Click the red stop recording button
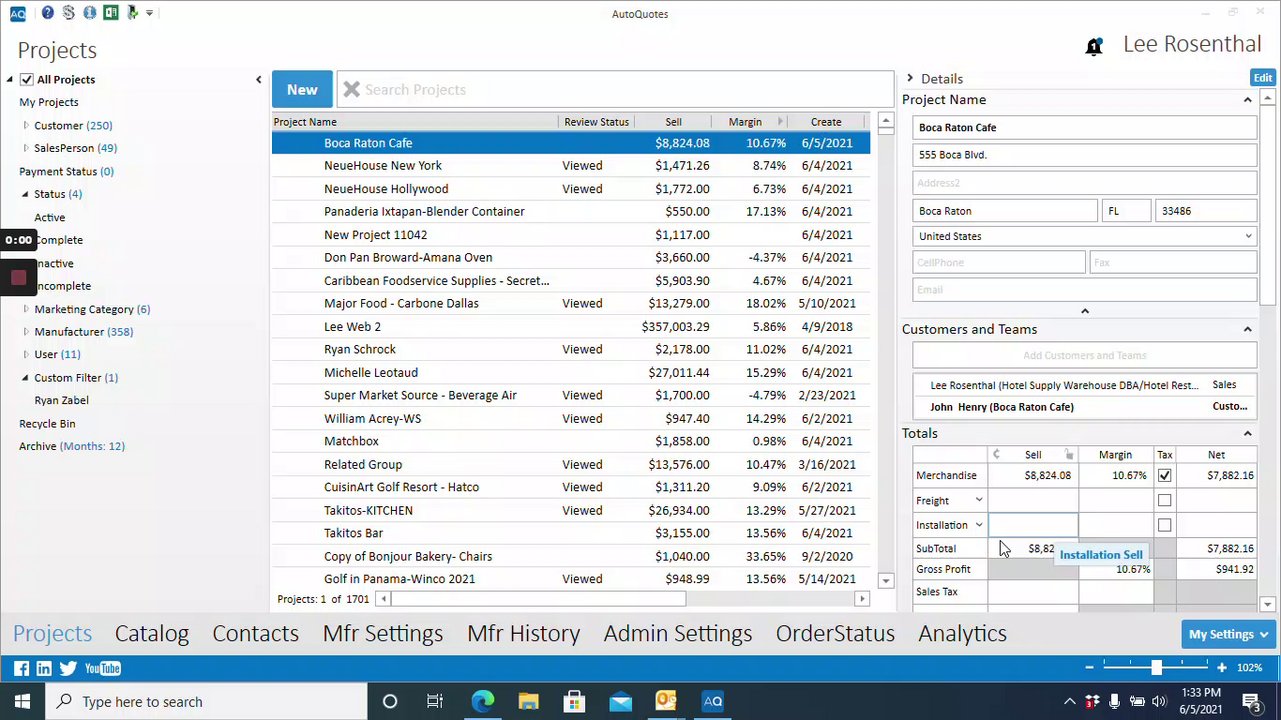This screenshot has width=1281, height=720. [18, 277]
